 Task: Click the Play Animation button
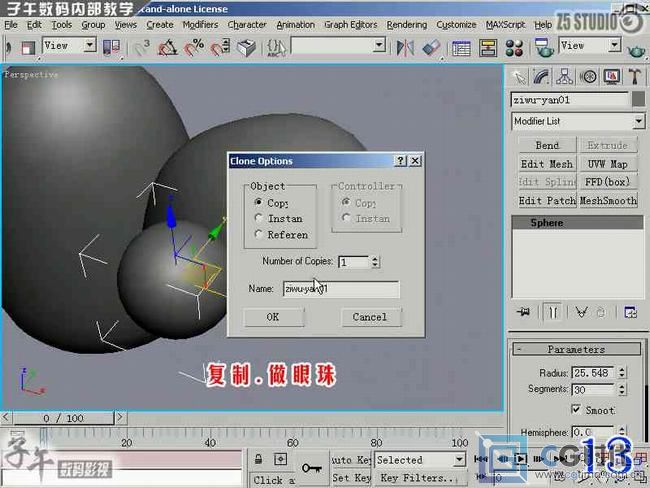(519, 459)
